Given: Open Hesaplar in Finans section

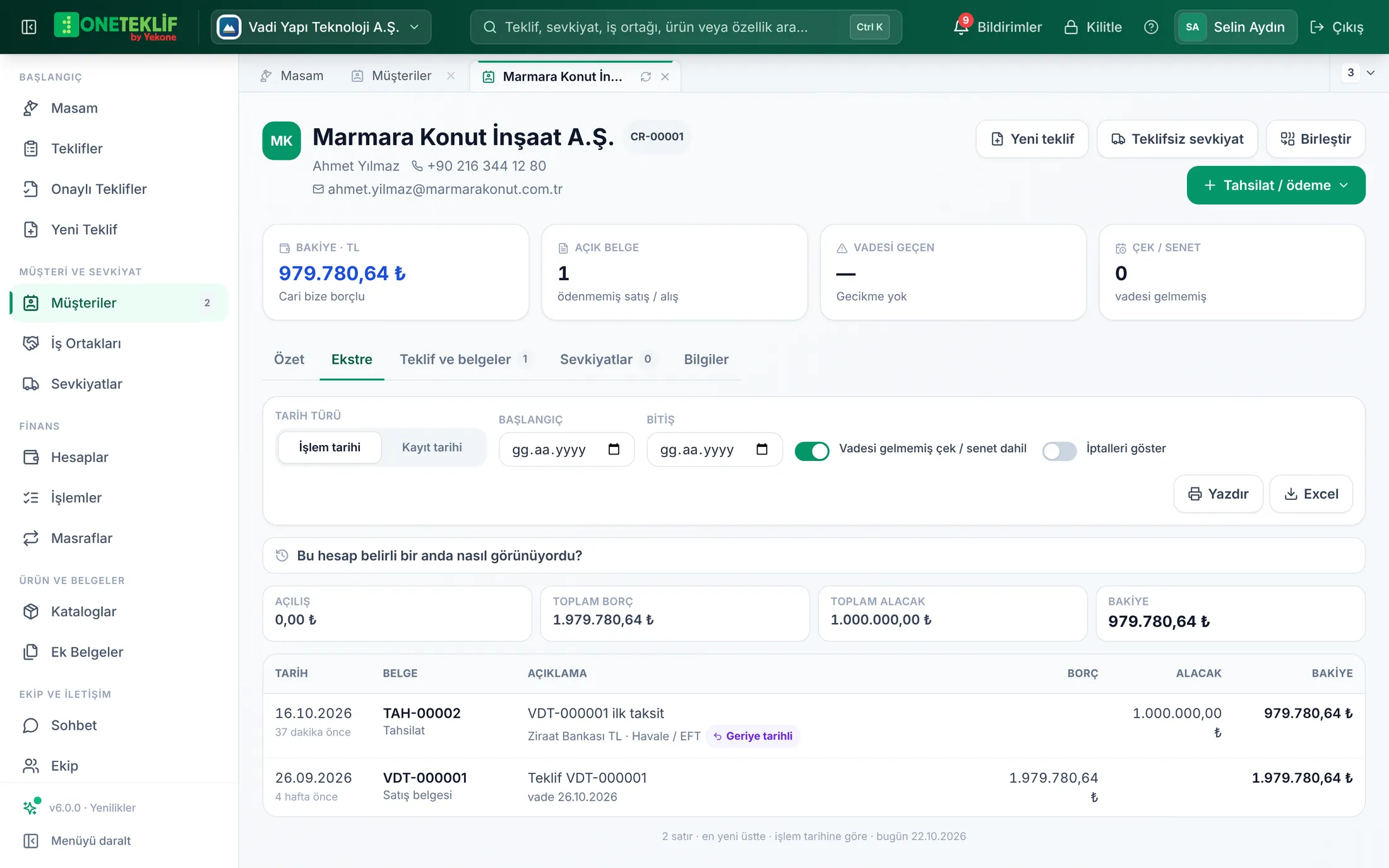Looking at the screenshot, I should tap(119, 457).
